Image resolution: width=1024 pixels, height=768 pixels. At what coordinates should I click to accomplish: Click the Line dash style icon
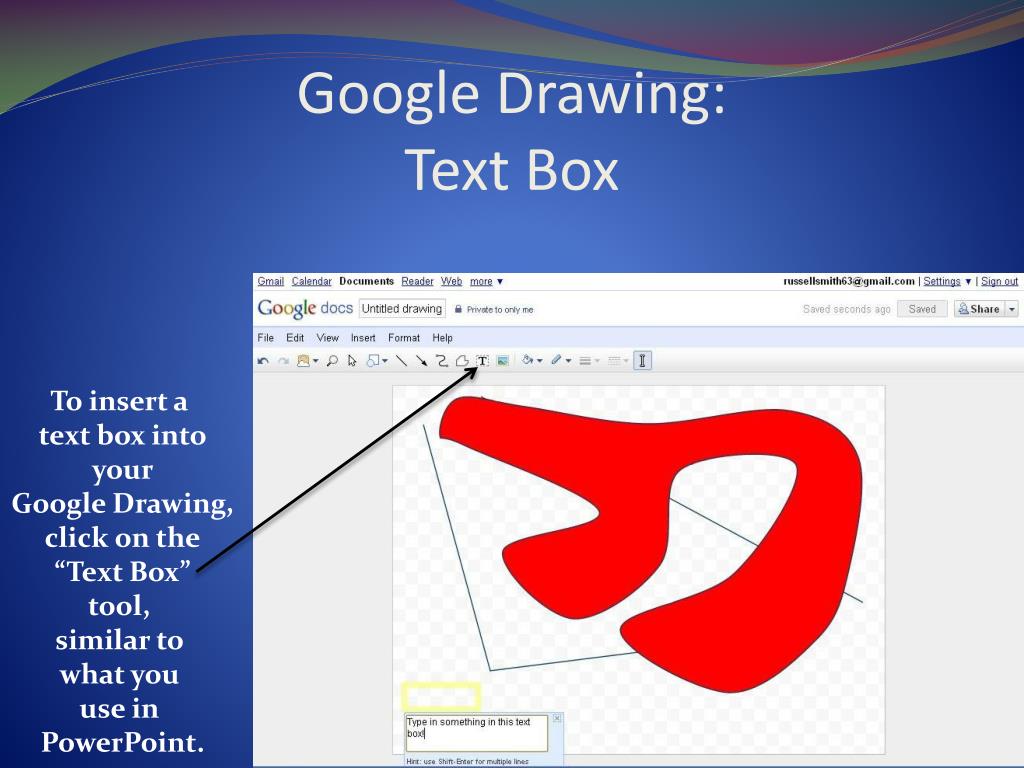pyautogui.click(x=614, y=360)
